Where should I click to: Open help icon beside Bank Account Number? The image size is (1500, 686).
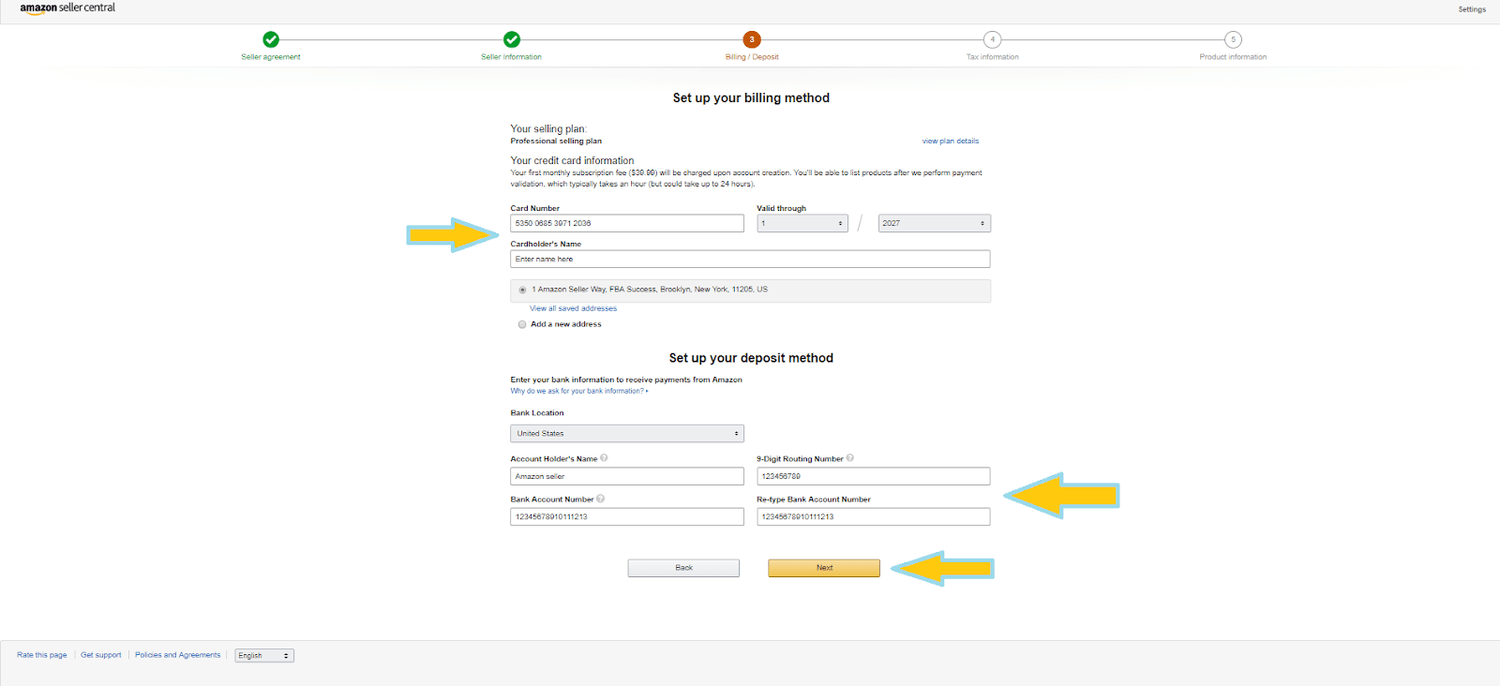600,498
